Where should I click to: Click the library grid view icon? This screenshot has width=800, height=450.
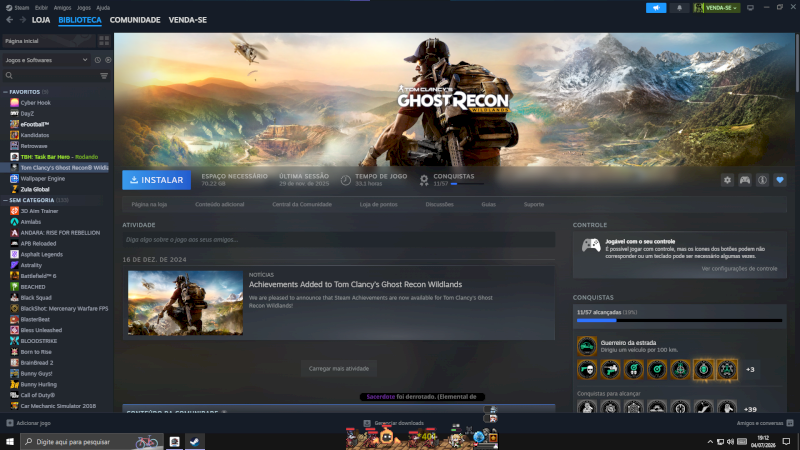pyautogui.click(x=104, y=41)
